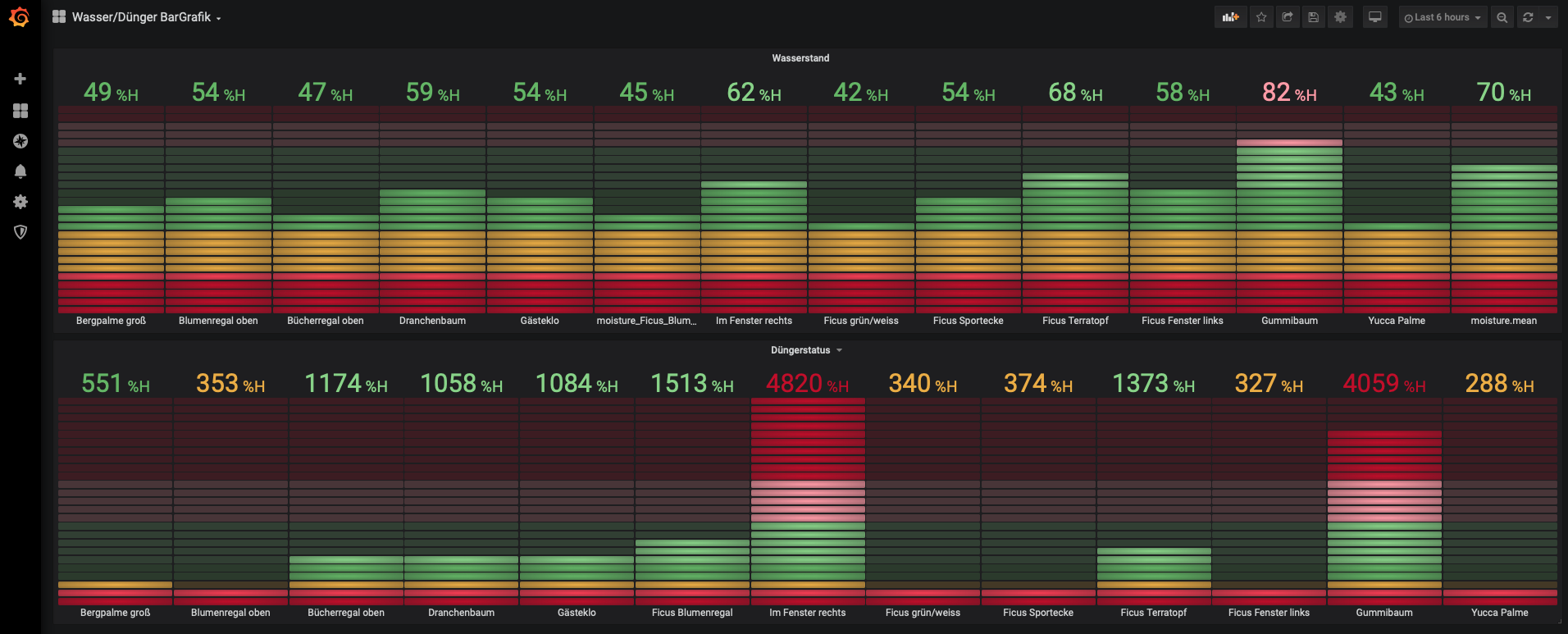Open the Wasserstand panel title menu
1568x634 pixels.
tap(800, 58)
